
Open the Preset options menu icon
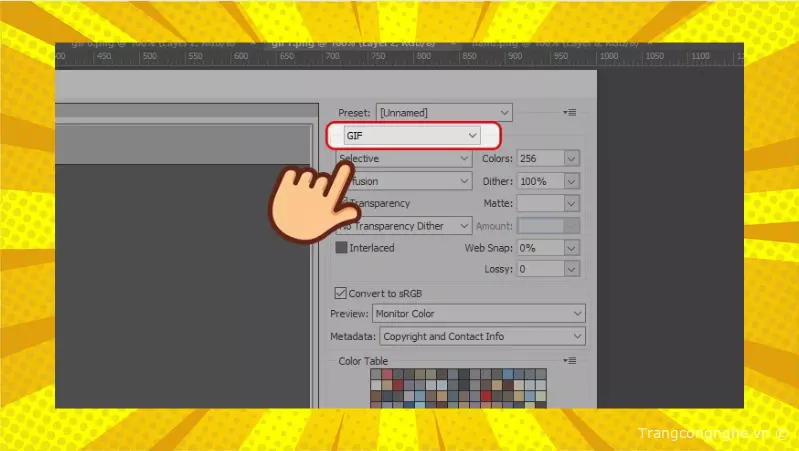pos(570,112)
